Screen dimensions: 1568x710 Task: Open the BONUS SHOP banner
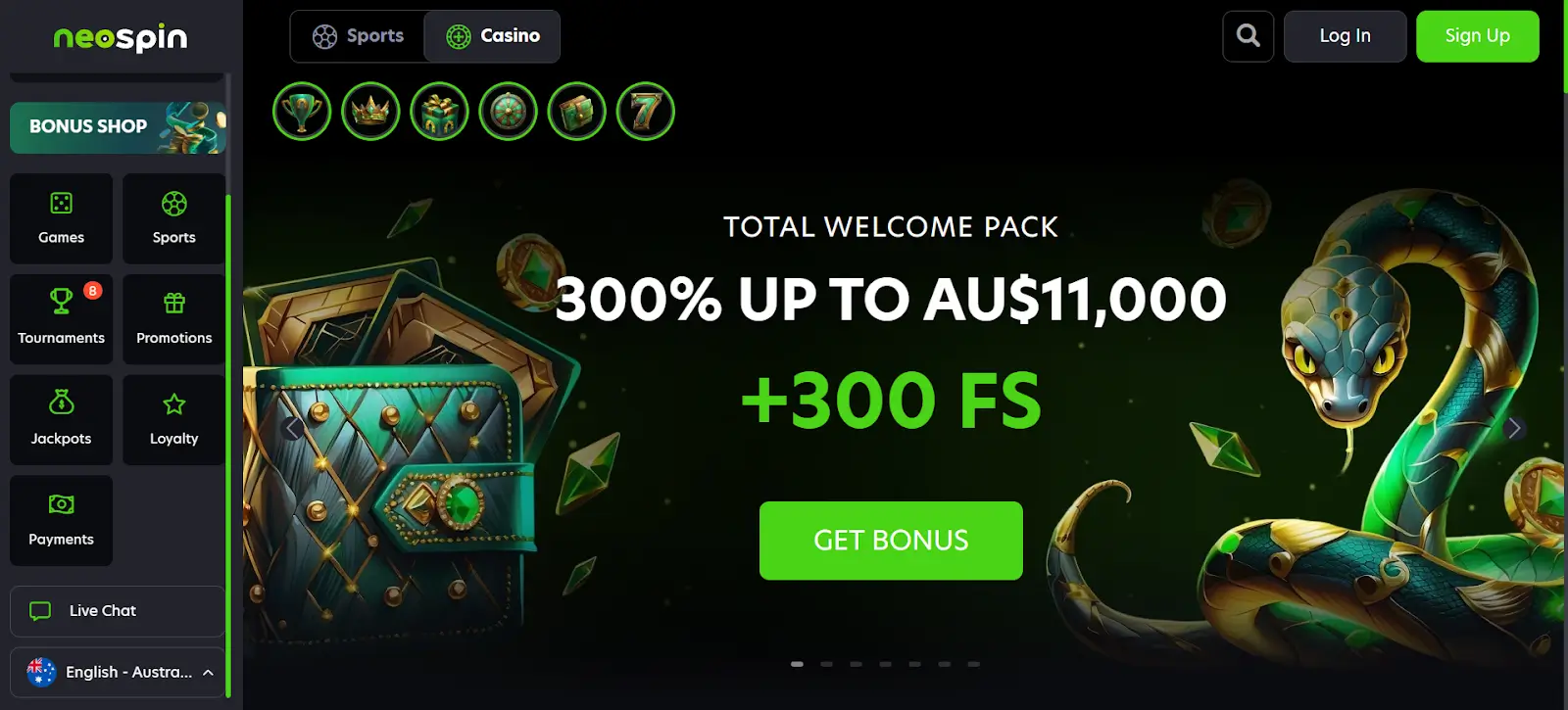[118, 127]
